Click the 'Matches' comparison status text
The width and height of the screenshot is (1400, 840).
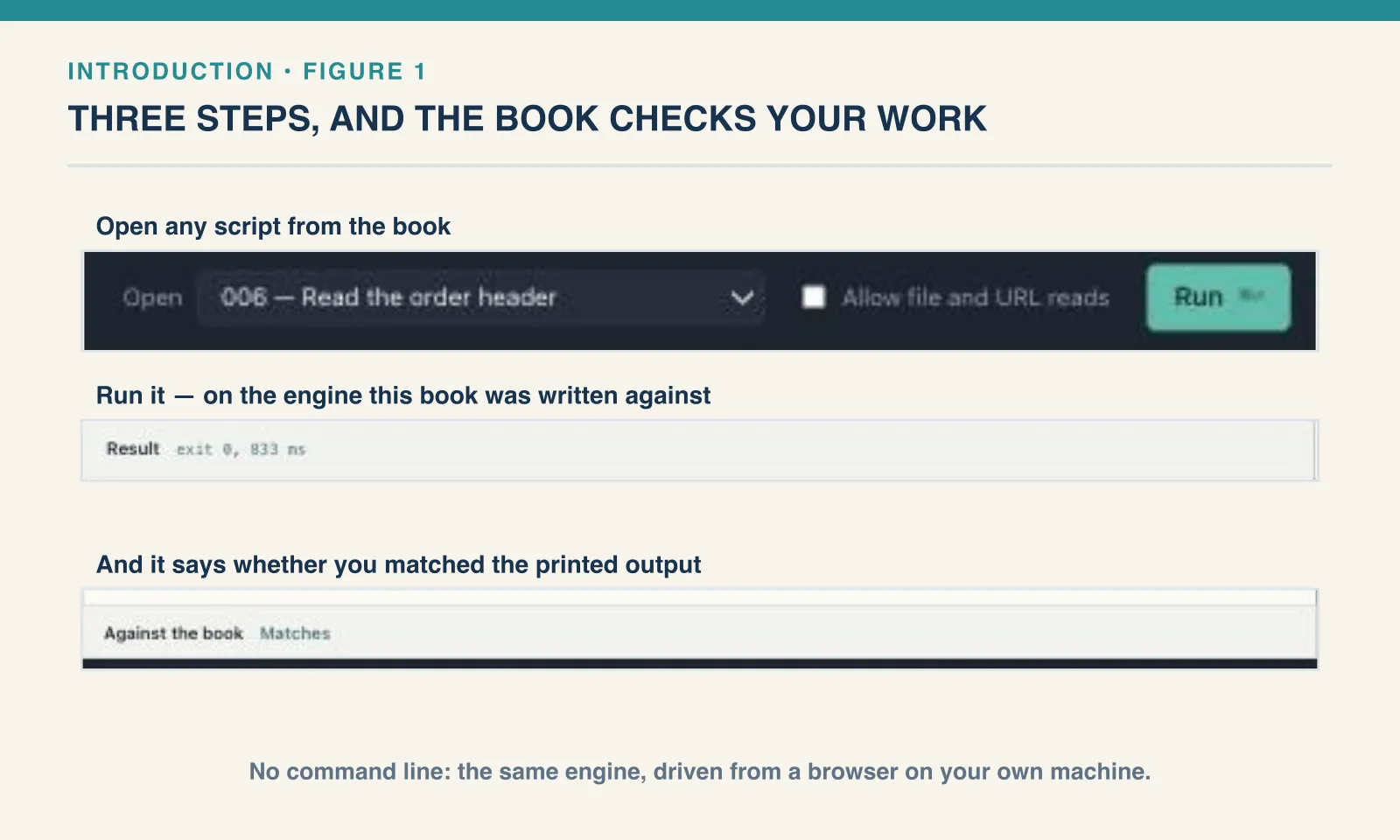coord(295,633)
